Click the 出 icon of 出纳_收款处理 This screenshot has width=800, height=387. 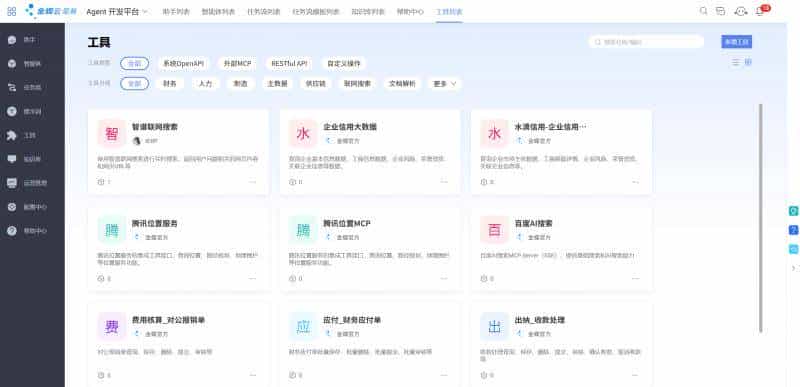494,326
